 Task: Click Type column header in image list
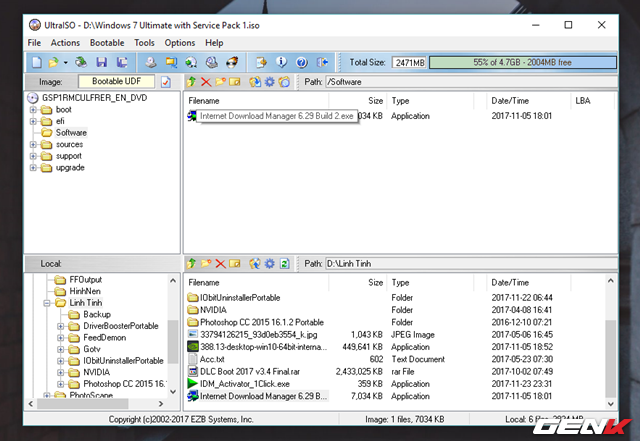(x=431, y=101)
